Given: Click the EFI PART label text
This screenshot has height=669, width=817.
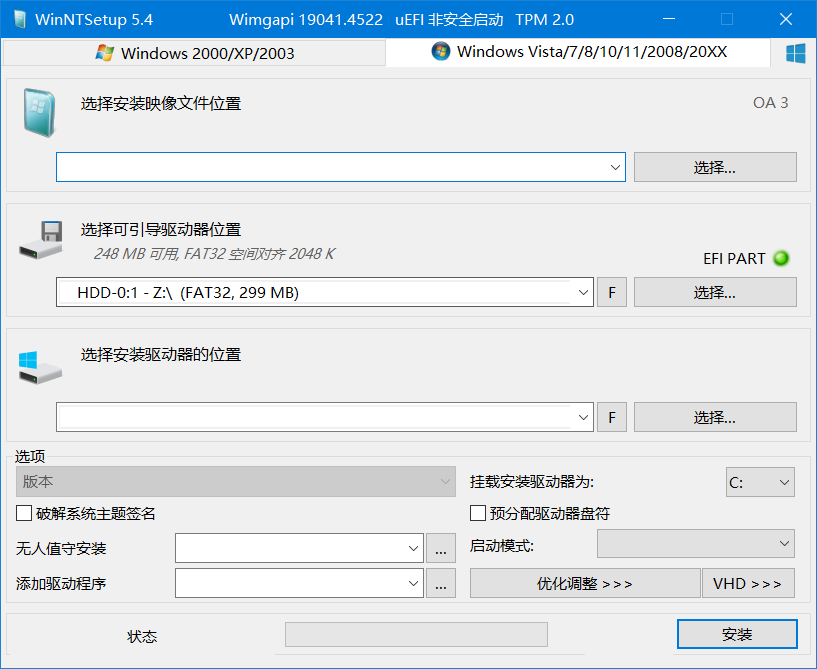Looking at the screenshot, I should pyautogui.click(x=734, y=258).
